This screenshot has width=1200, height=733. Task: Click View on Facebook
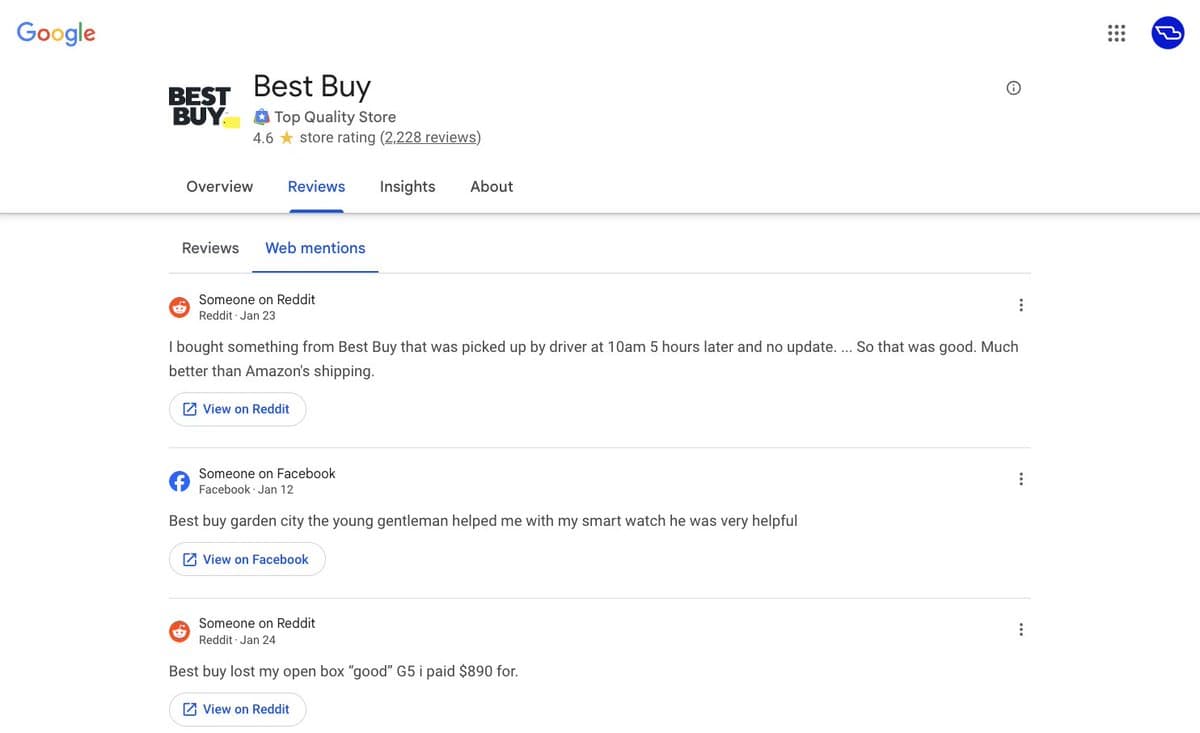coord(246,558)
